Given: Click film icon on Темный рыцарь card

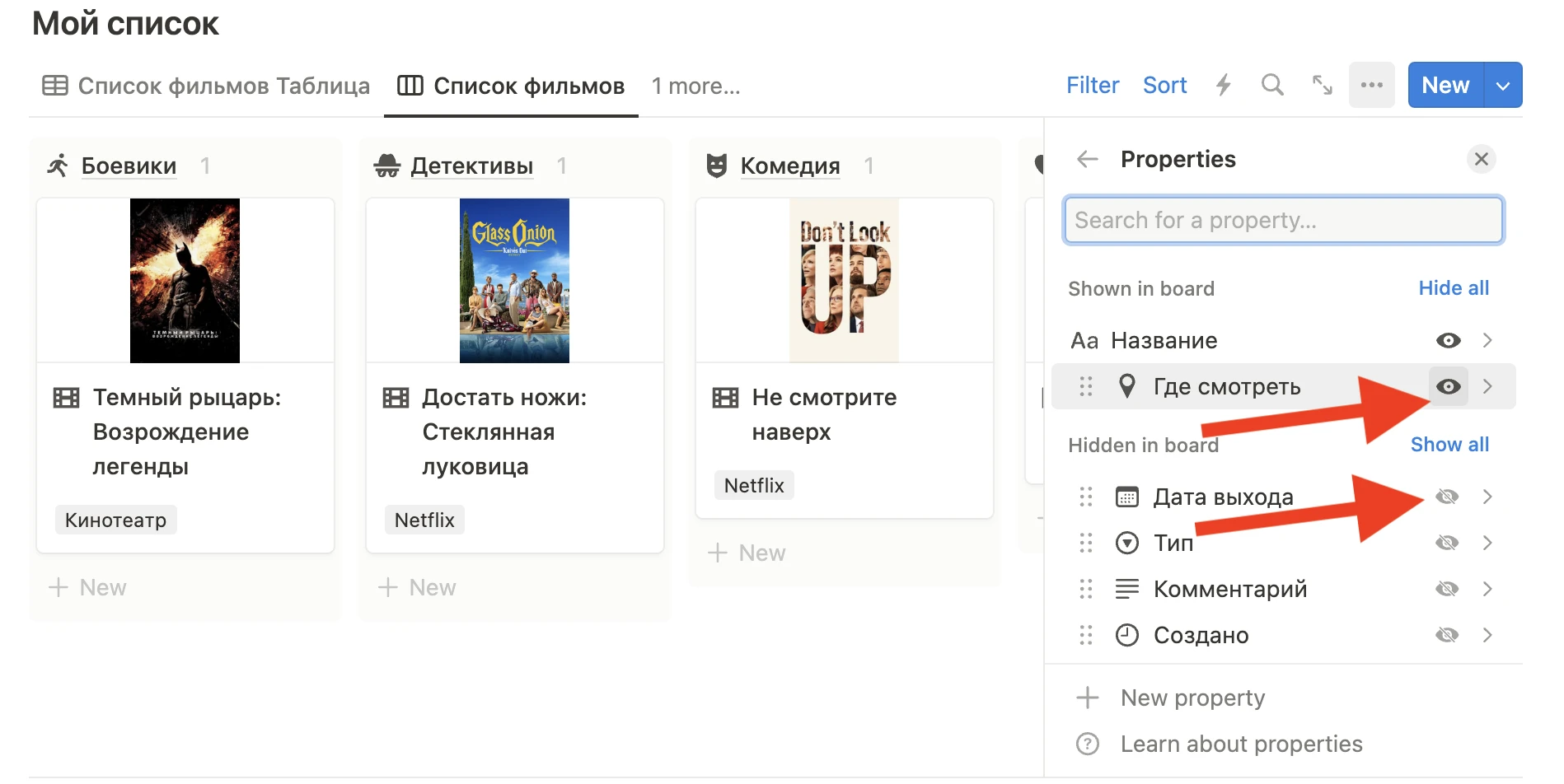Looking at the screenshot, I should click(x=66, y=399).
